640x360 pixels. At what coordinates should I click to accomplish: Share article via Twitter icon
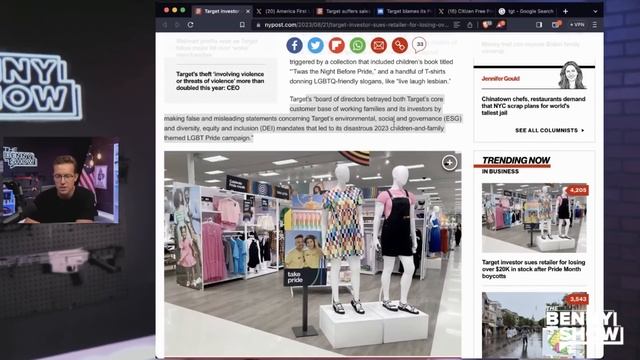(316, 45)
